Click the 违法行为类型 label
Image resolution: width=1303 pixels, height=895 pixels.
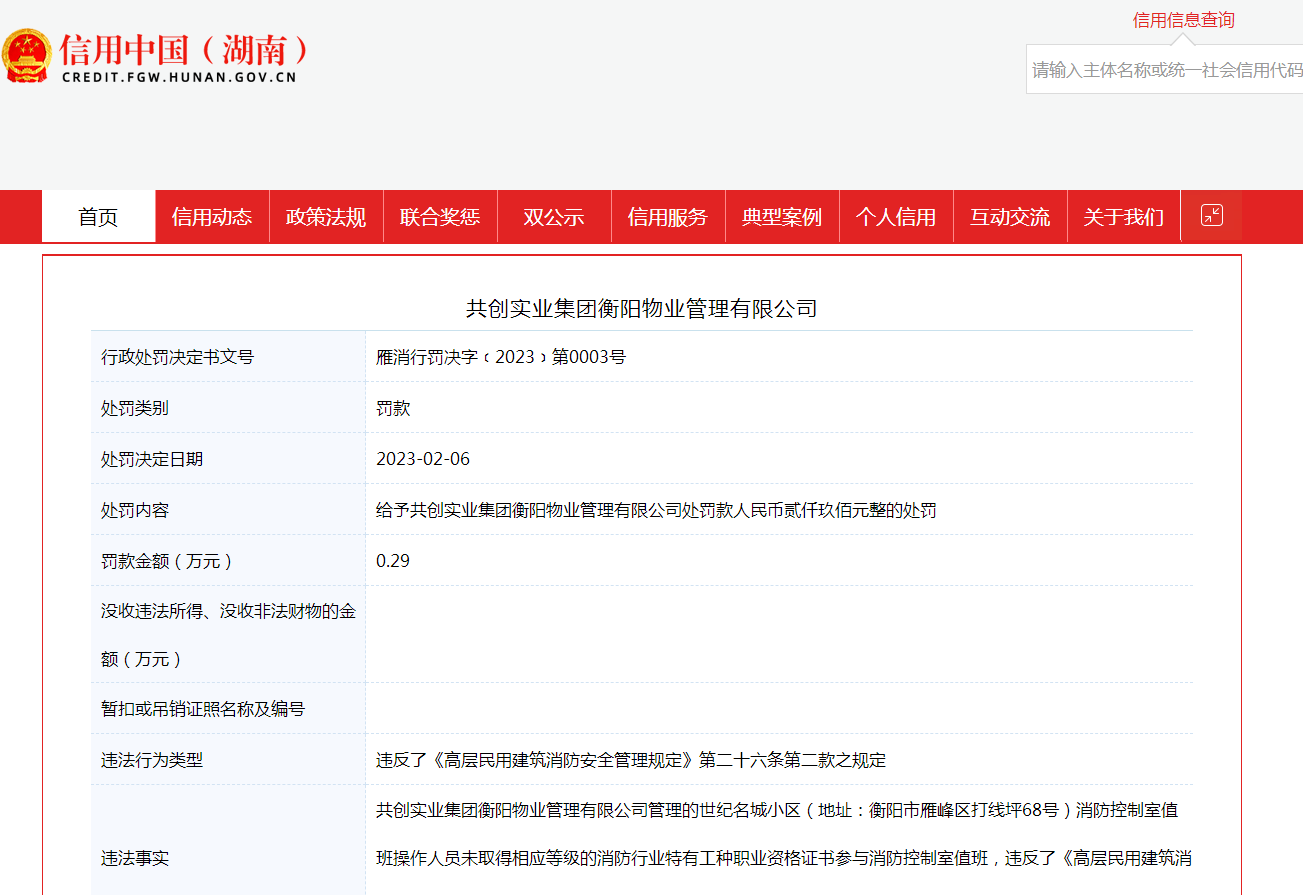point(152,760)
